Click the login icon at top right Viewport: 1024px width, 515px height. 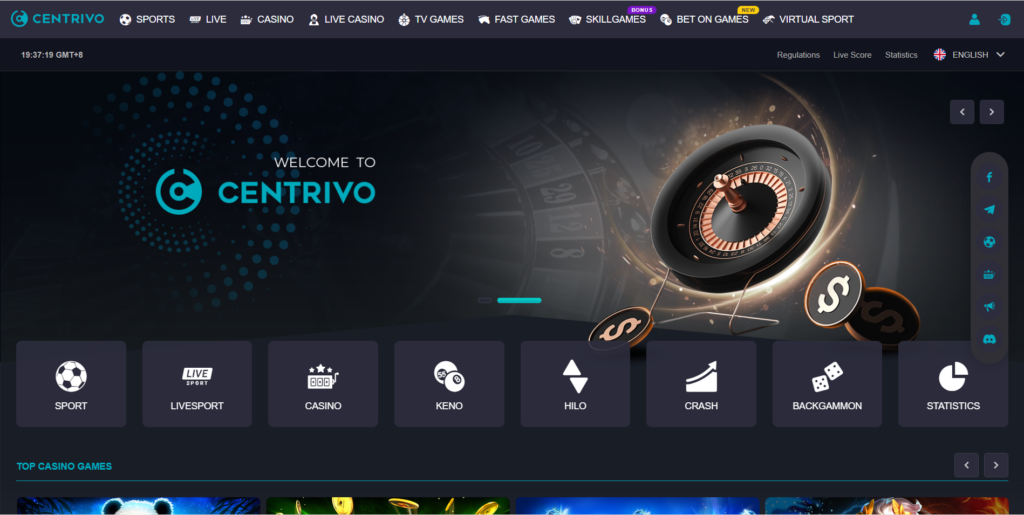[x=1004, y=19]
